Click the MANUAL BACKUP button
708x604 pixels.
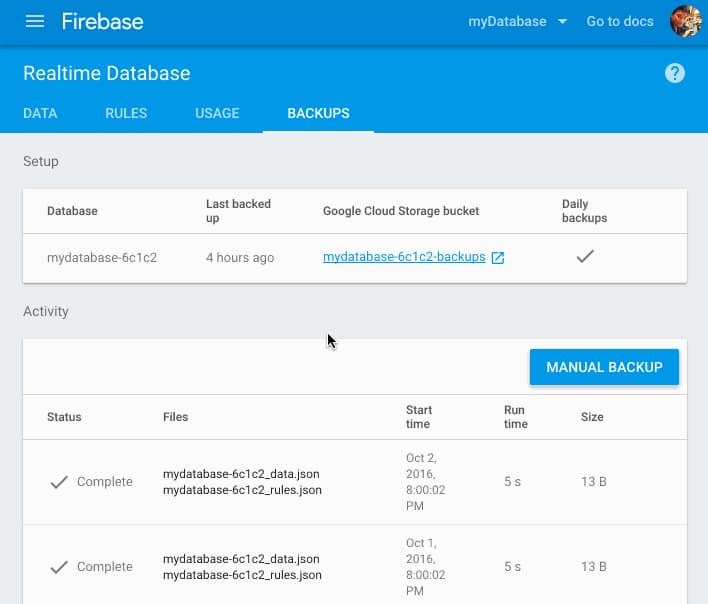click(604, 367)
